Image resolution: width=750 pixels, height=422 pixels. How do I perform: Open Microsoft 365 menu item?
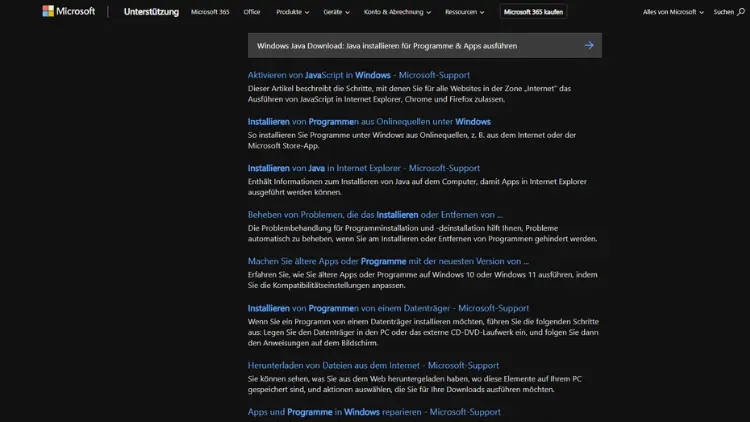point(210,12)
